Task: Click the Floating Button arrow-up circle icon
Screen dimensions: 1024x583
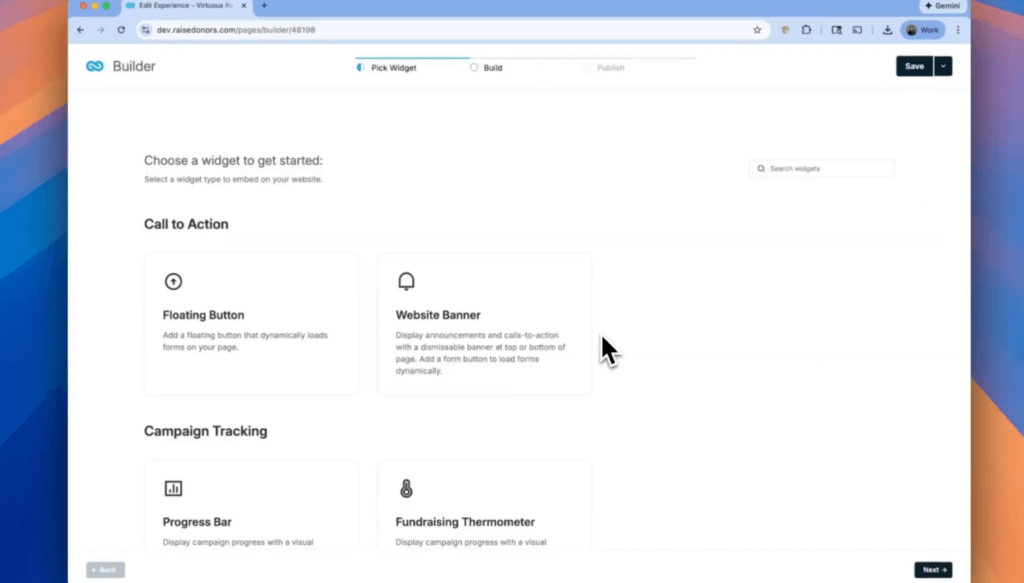Action: pos(173,281)
